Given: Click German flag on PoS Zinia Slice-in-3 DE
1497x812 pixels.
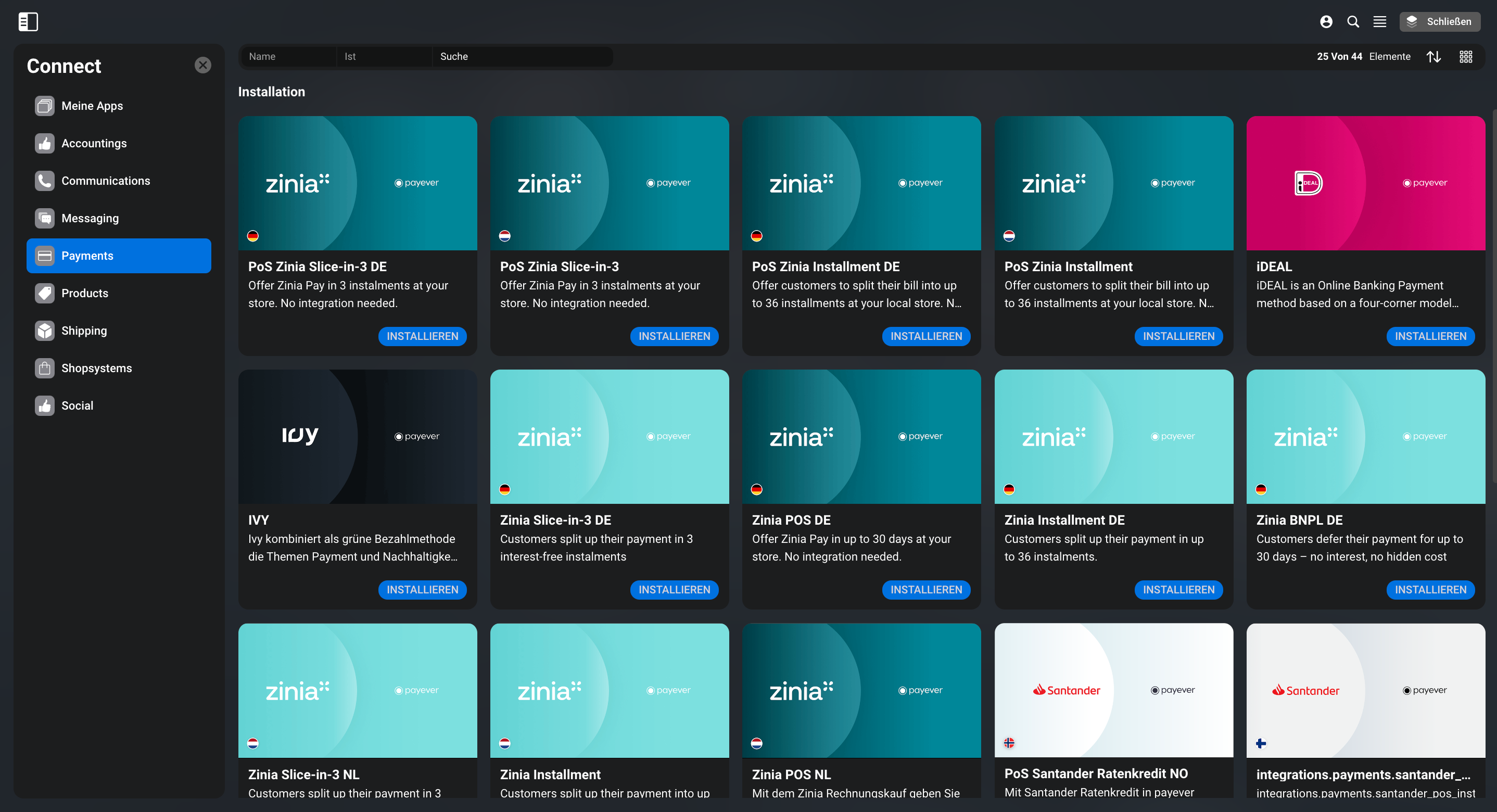Looking at the screenshot, I should [253, 236].
